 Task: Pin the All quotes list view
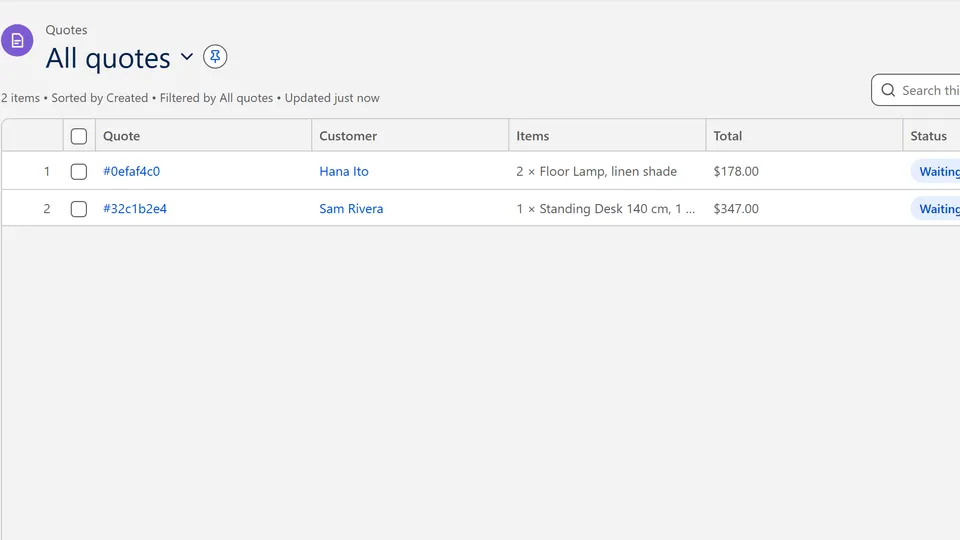(215, 57)
